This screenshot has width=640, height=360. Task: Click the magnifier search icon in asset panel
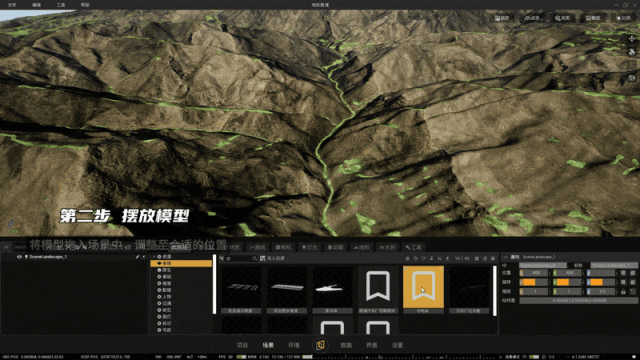pyautogui.click(x=255, y=258)
